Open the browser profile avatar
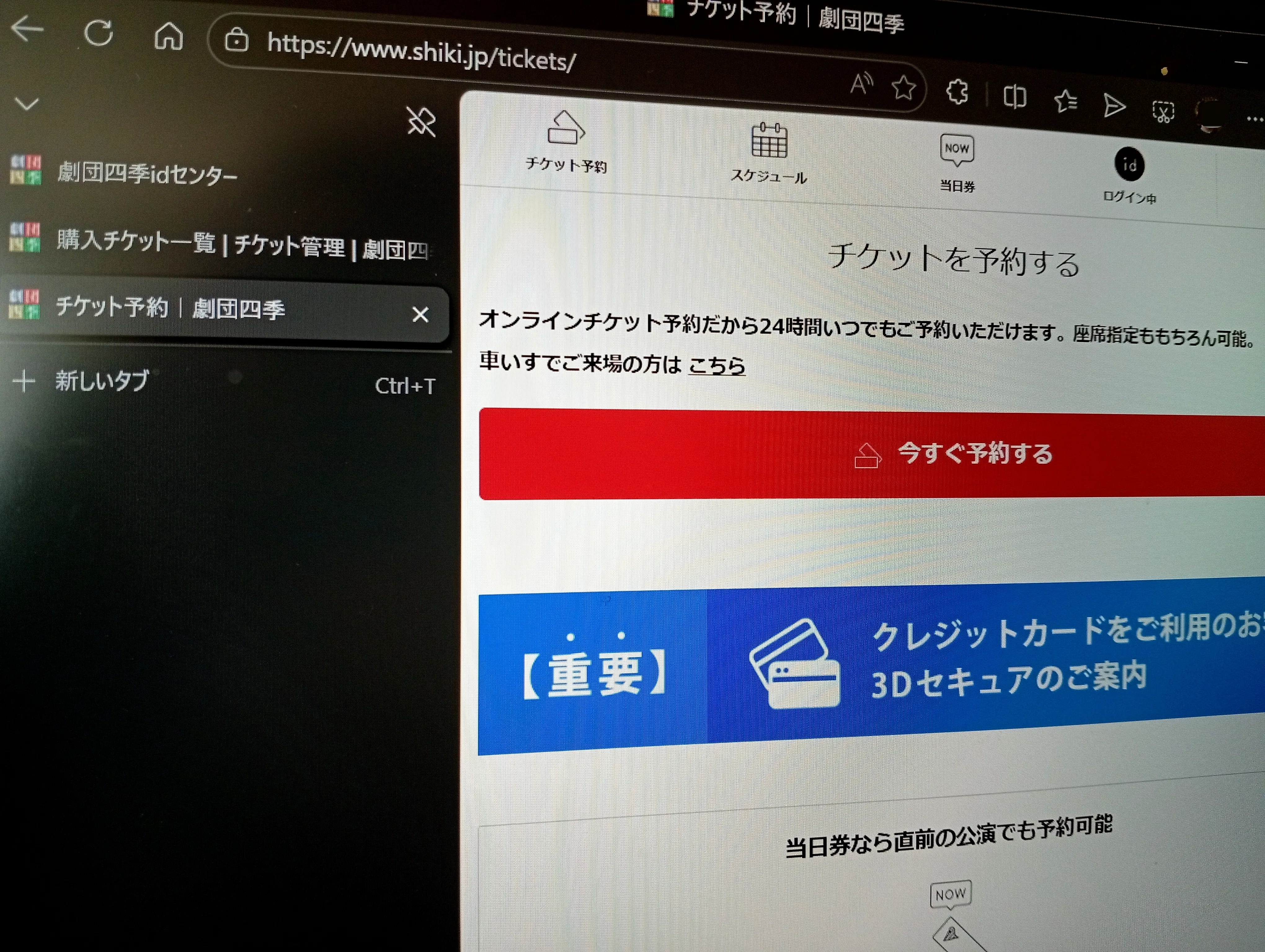 coord(1209,115)
